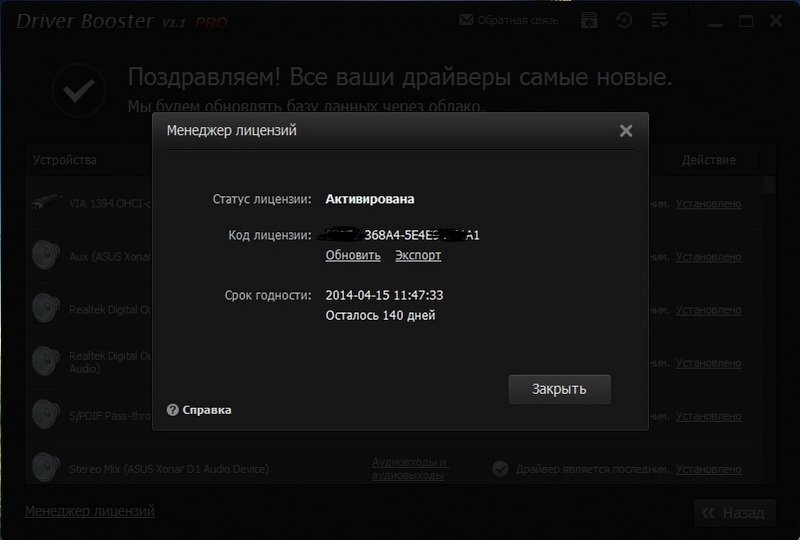The width and height of the screenshot is (800, 540).
Task: Close the Driver Booster main window
Action: pos(776,21)
